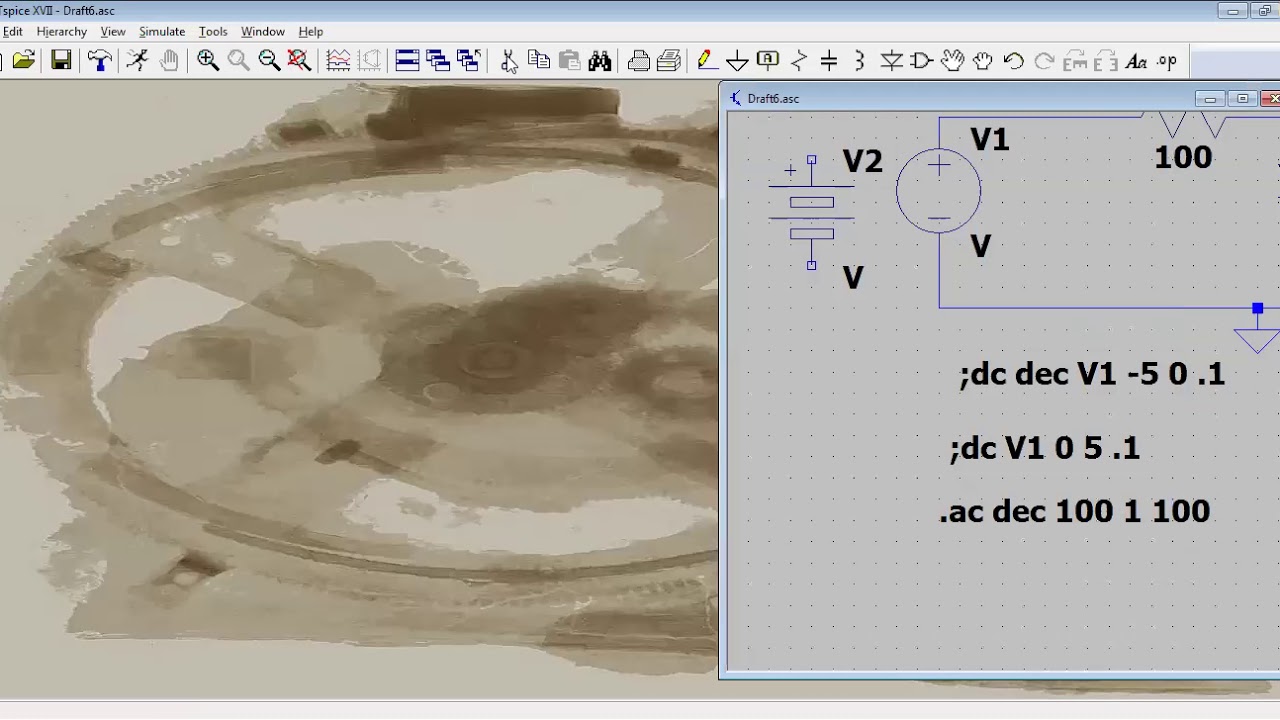The image size is (1280, 720).
Task: Click the 'V' value label under V2
Action: point(853,278)
